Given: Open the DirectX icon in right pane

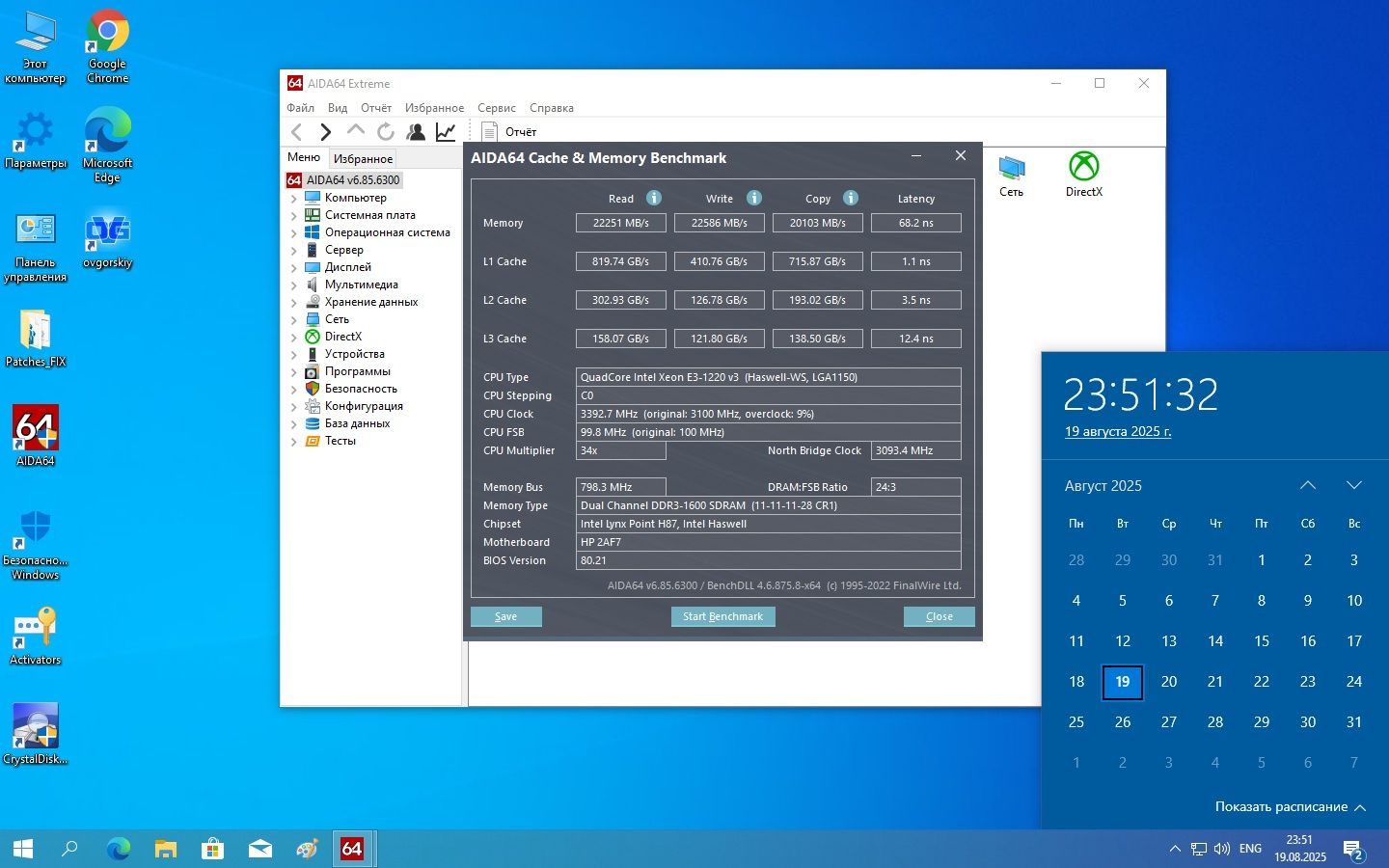Looking at the screenshot, I should (1084, 175).
